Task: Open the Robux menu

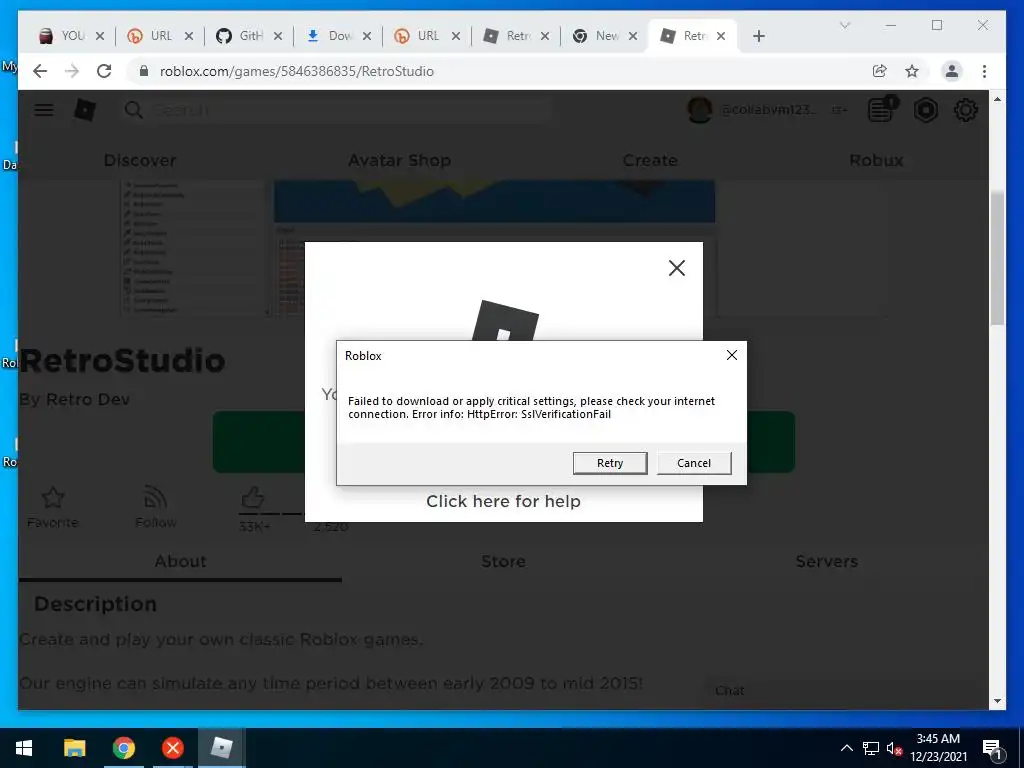Action: point(876,160)
